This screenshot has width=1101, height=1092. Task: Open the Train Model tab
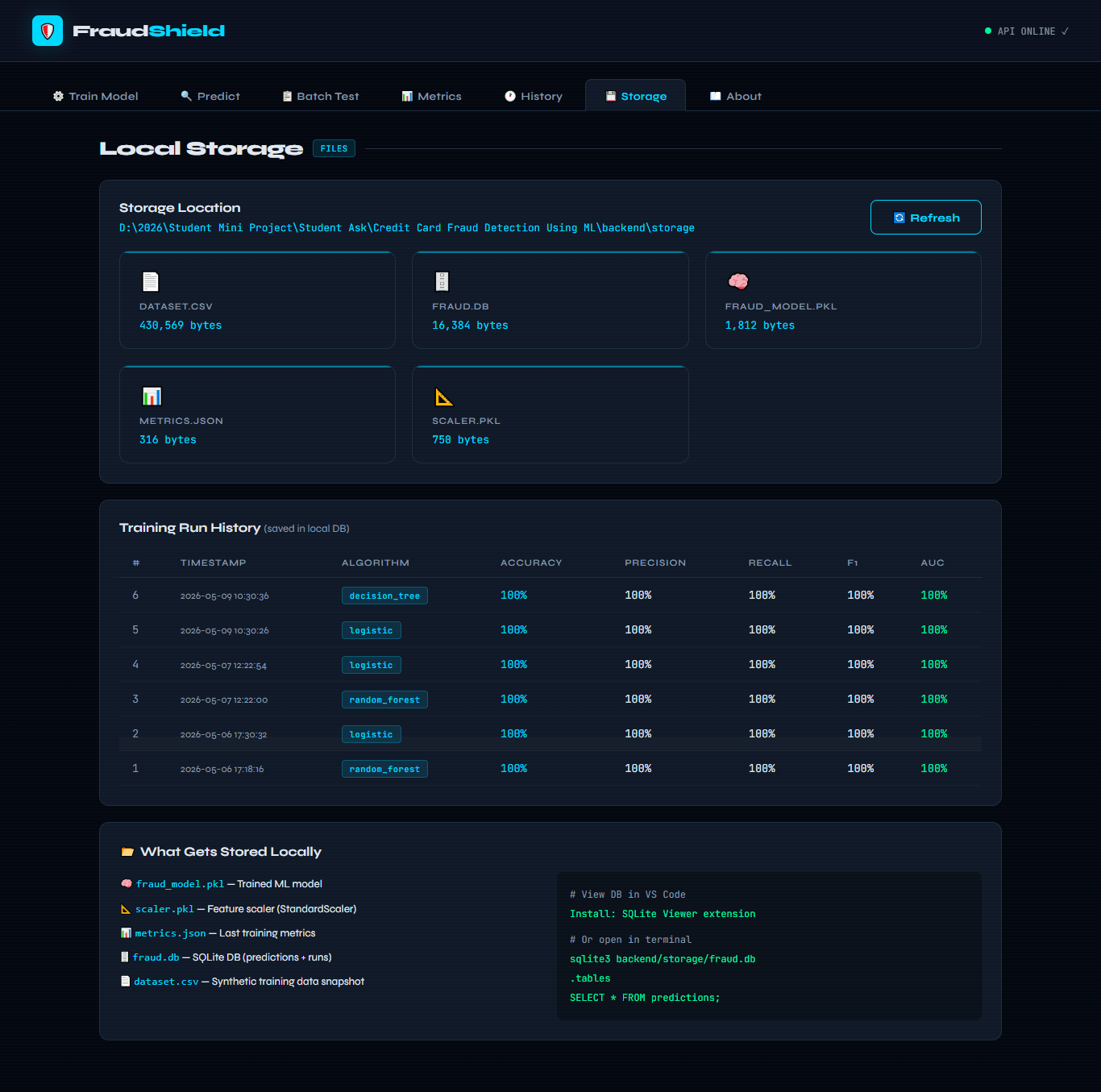click(95, 96)
